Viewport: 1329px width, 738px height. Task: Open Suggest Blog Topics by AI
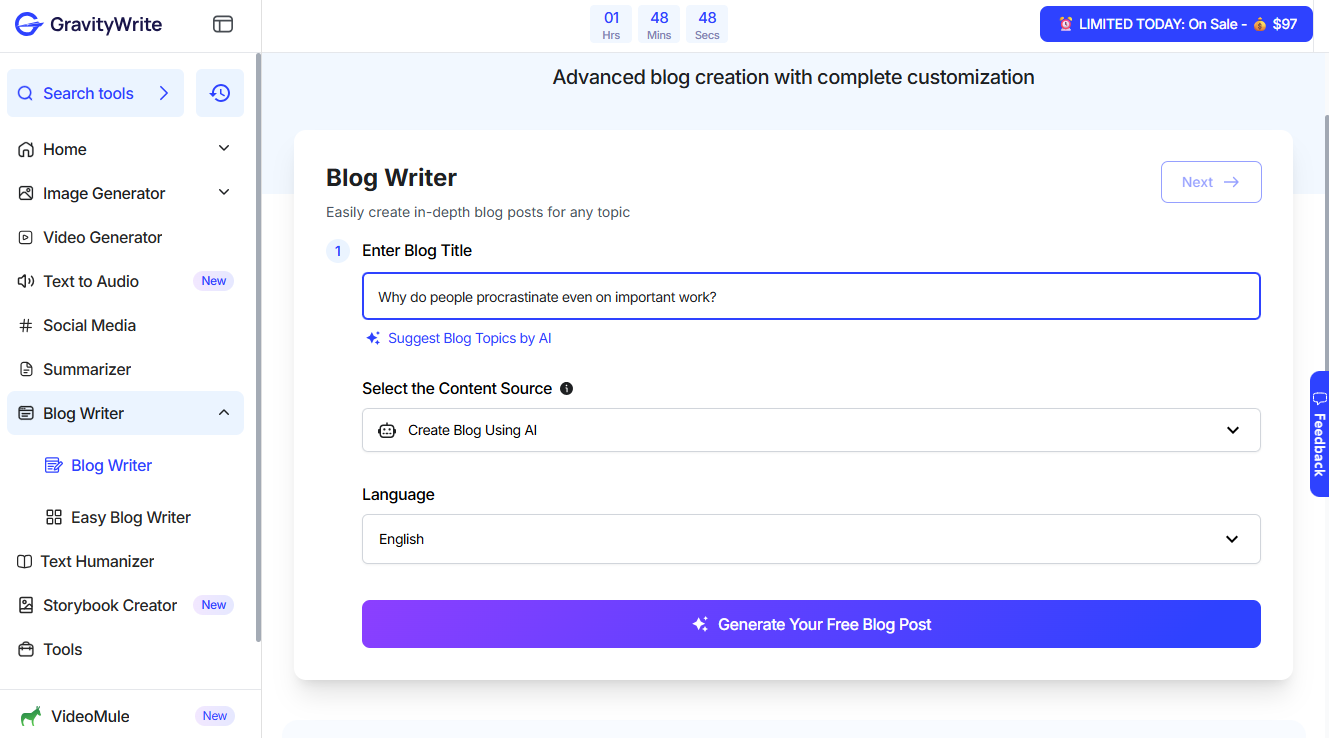[x=469, y=338]
